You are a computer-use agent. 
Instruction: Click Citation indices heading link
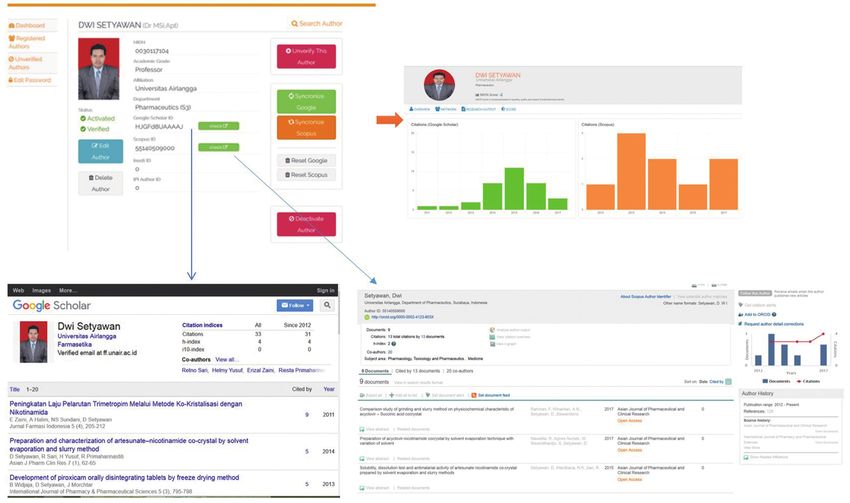(202, 325)
